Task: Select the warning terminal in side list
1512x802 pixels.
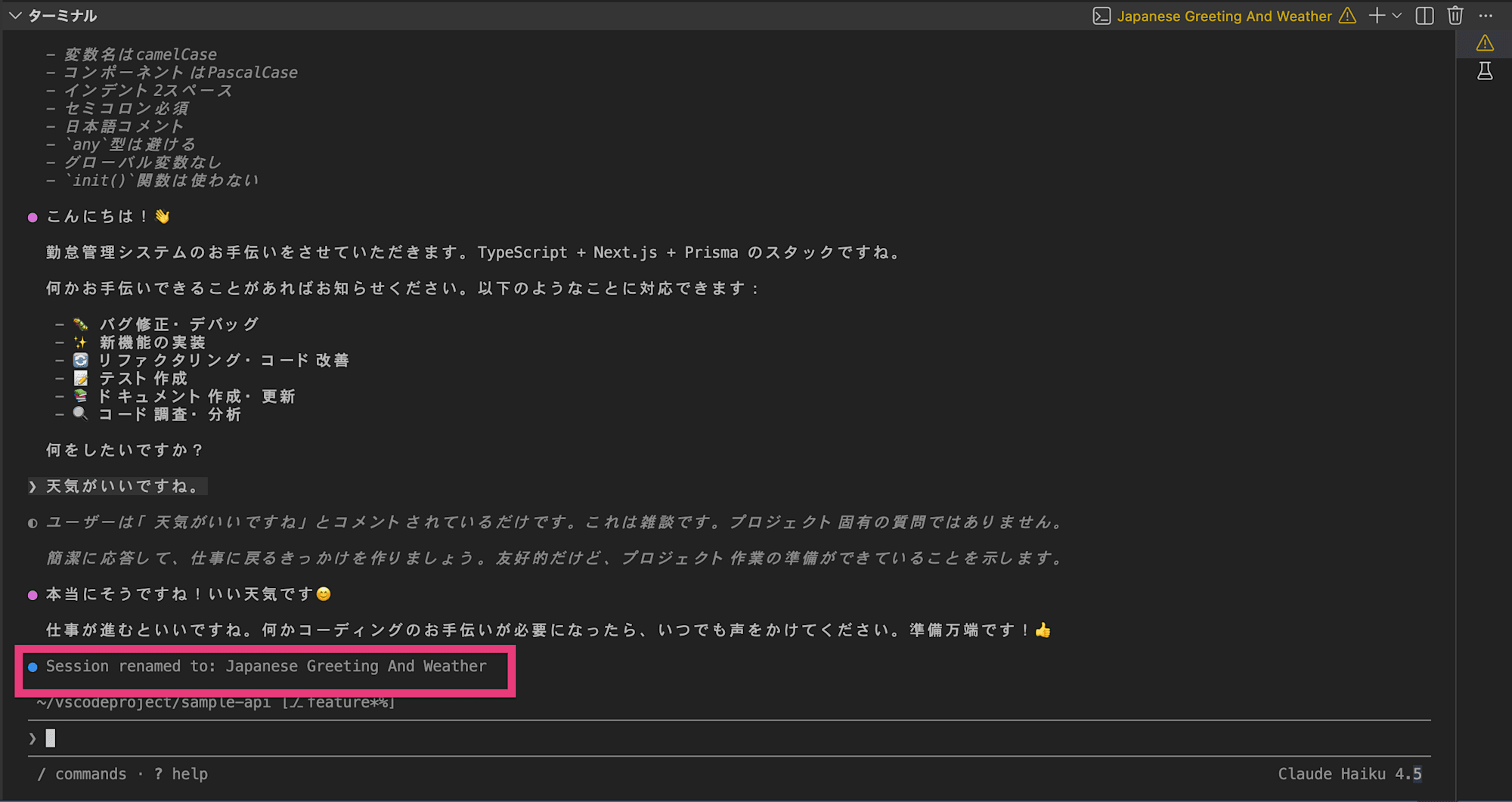Action: click(x=1485, y=43)
